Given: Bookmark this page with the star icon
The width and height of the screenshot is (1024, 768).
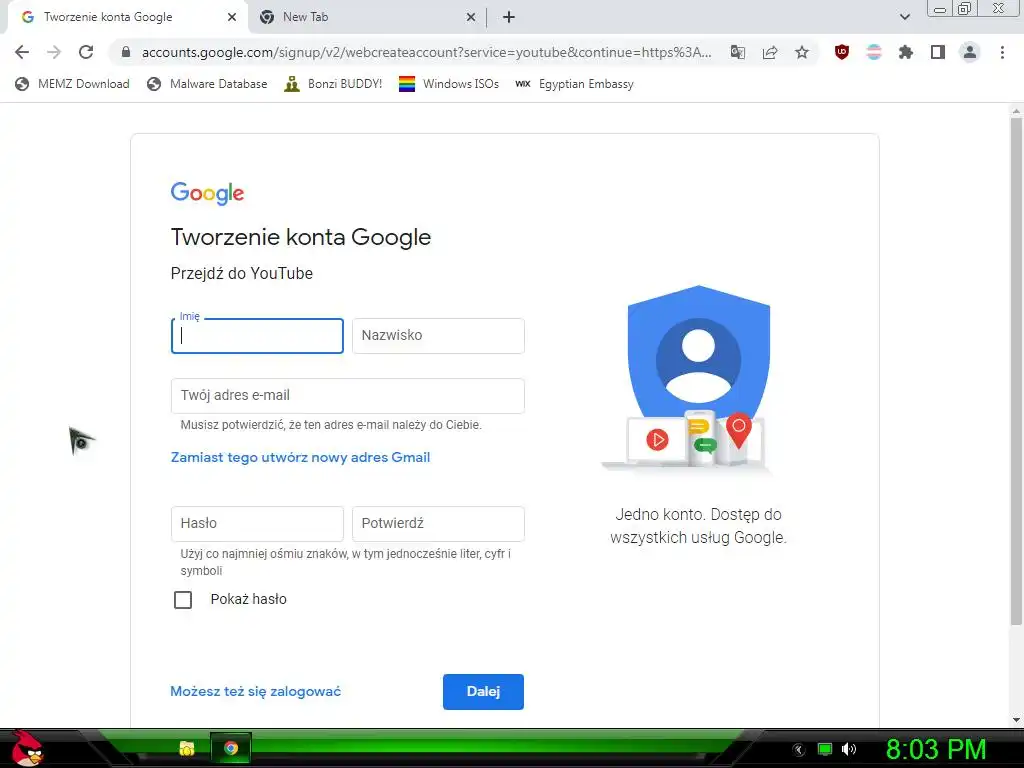Looking at the screenshot, I should pos(802,52).
